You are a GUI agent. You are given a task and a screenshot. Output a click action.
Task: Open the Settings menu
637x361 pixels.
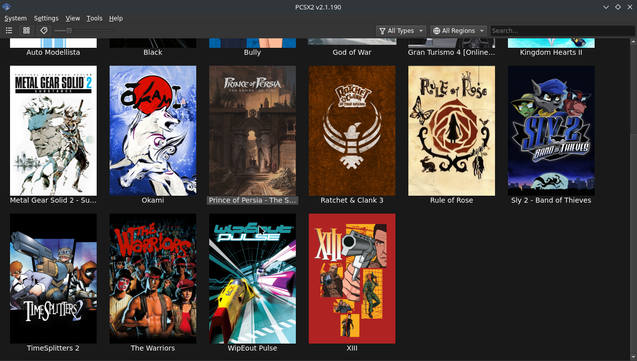[46, 18]
